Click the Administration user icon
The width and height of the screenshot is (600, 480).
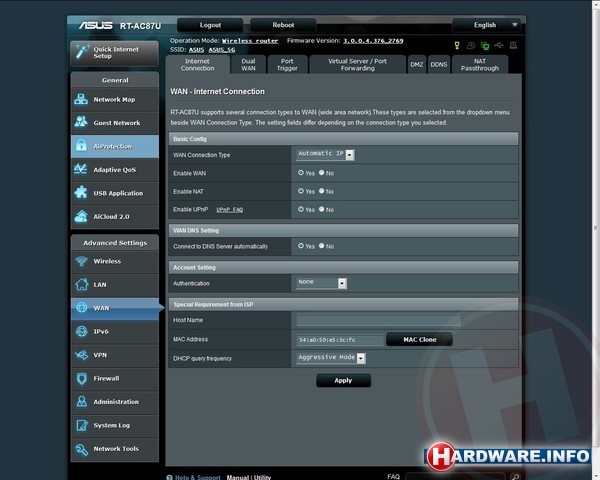(x=81, y=402)
